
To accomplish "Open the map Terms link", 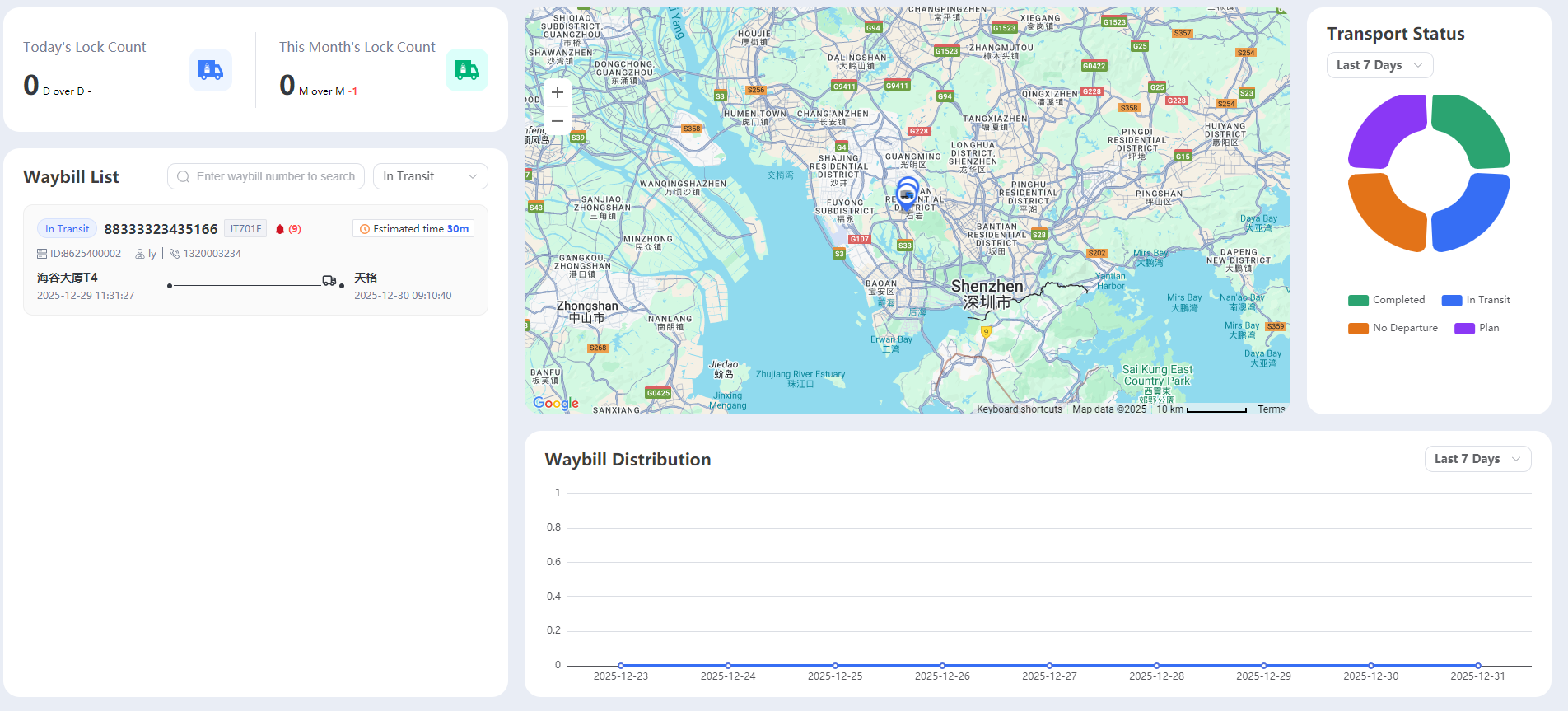I will 1271,409.
